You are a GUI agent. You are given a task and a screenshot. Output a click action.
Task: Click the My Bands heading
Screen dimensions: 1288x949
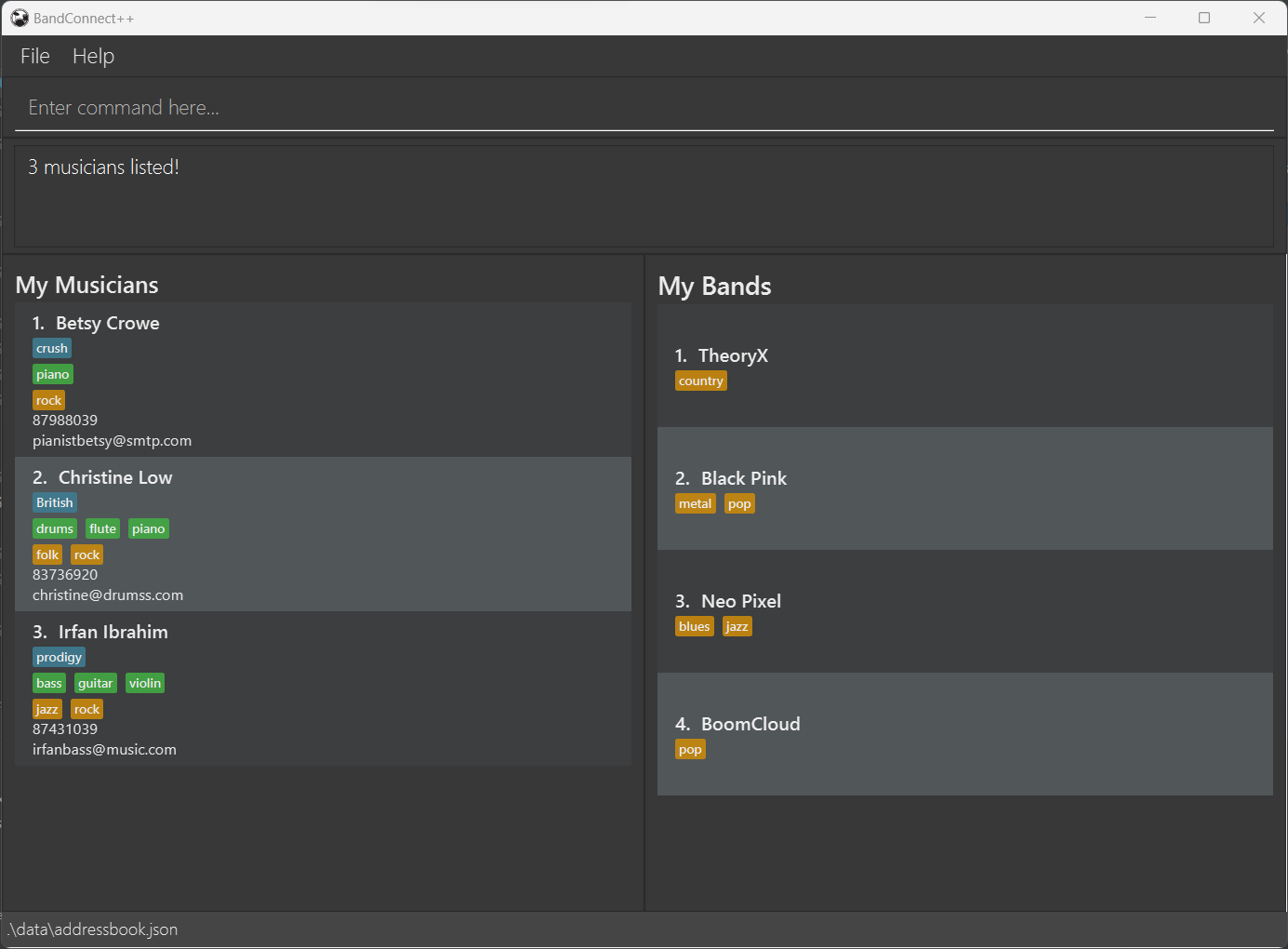715,286
